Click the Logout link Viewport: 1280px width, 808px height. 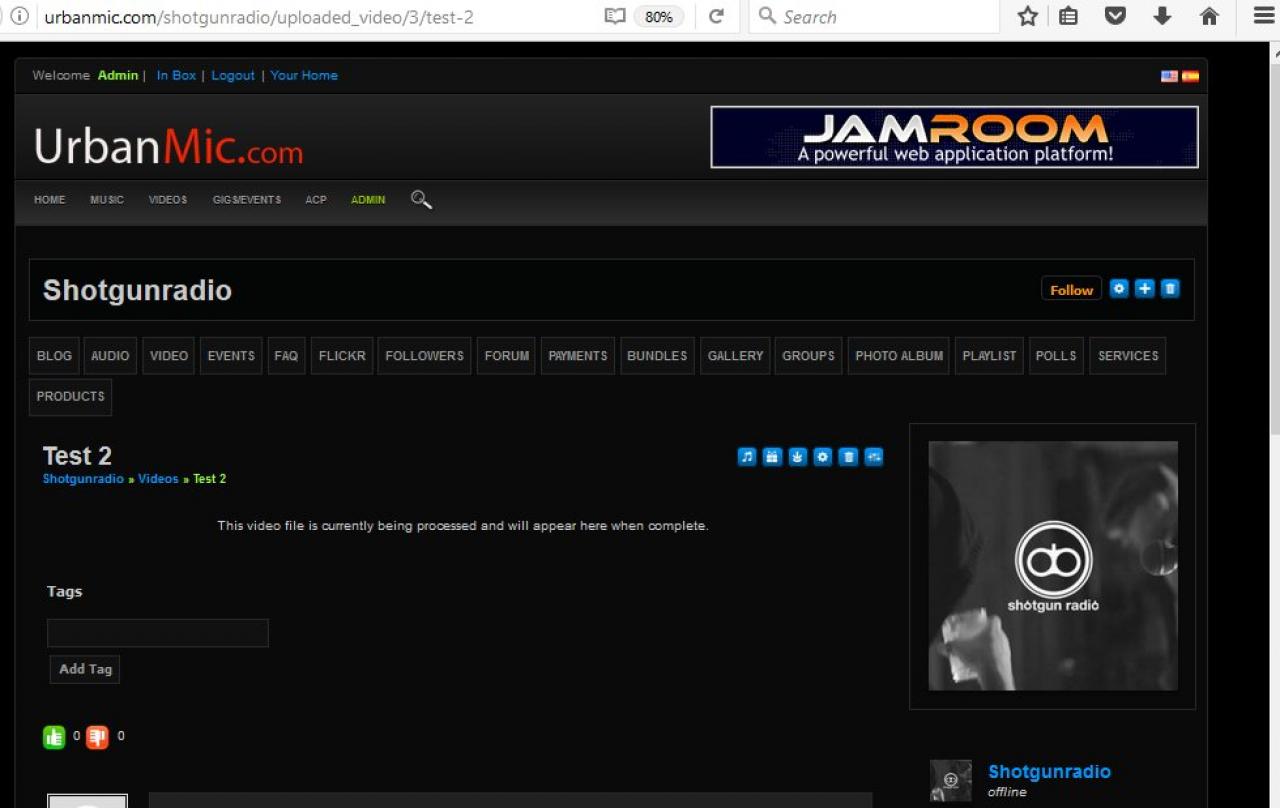pos(233,76)
